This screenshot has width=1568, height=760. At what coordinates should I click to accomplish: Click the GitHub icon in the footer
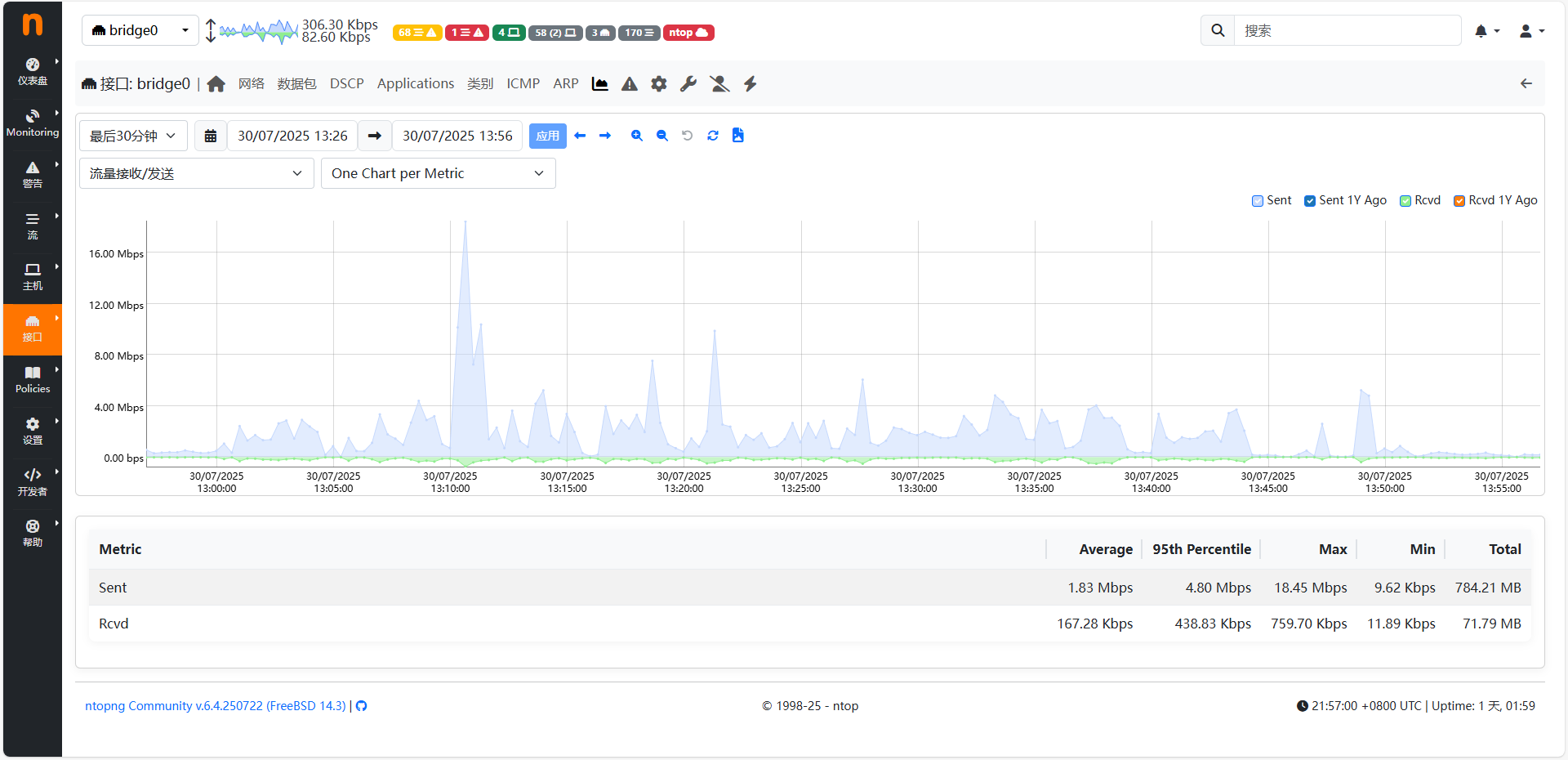coord(362,706)
